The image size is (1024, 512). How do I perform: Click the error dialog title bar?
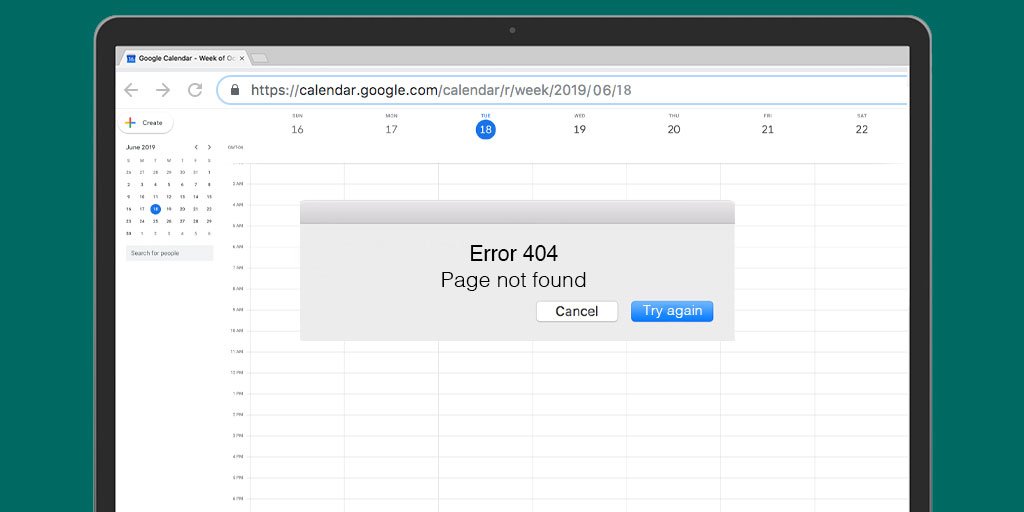tap(517, 212)
